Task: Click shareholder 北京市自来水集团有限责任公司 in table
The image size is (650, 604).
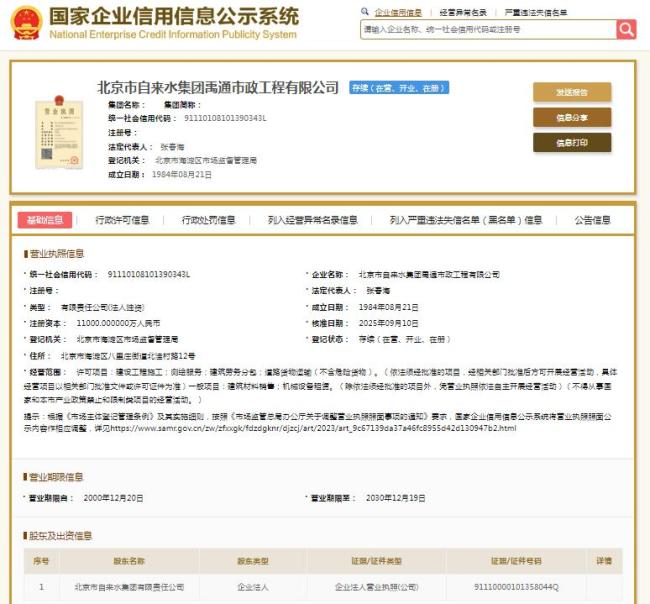Action: pos(129,587)
